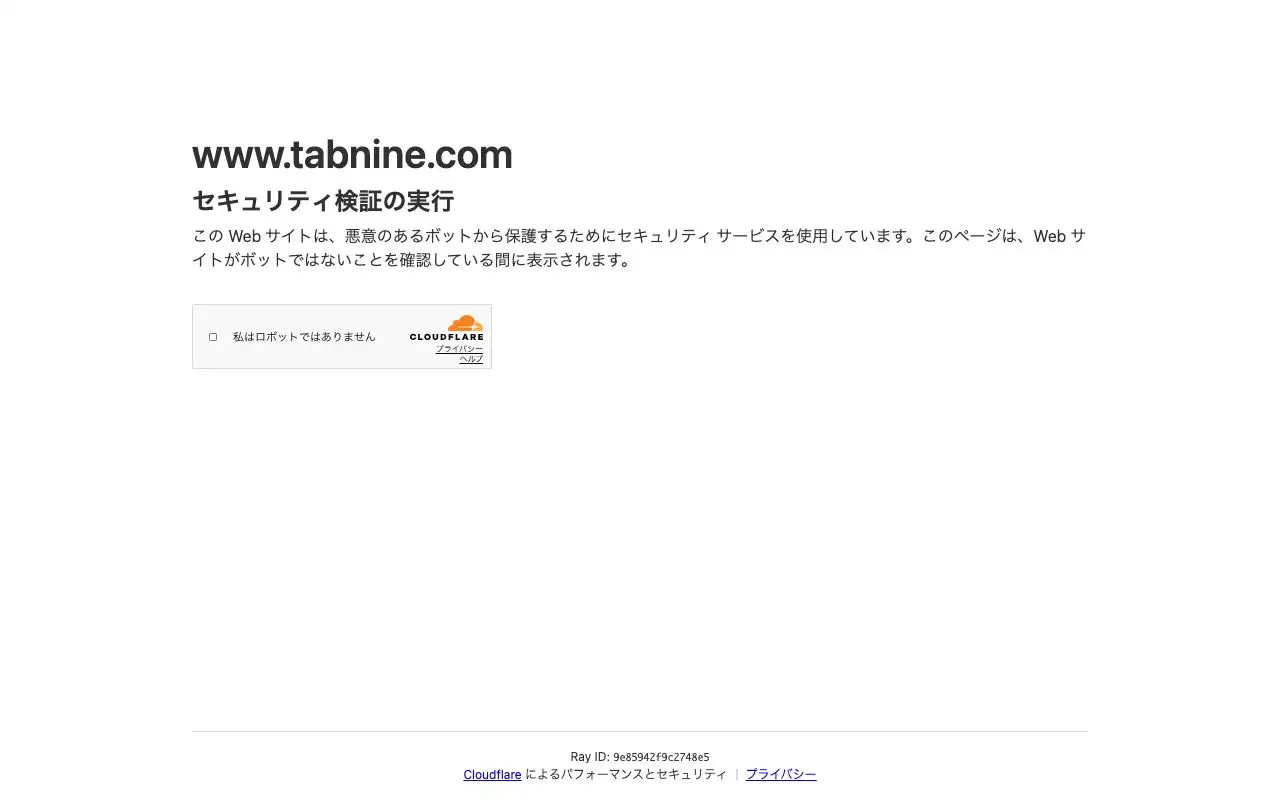1280x800 pixels.
Task: Click the CLOUDFLARE wordmark in the widget
Action: coord(446,337)
